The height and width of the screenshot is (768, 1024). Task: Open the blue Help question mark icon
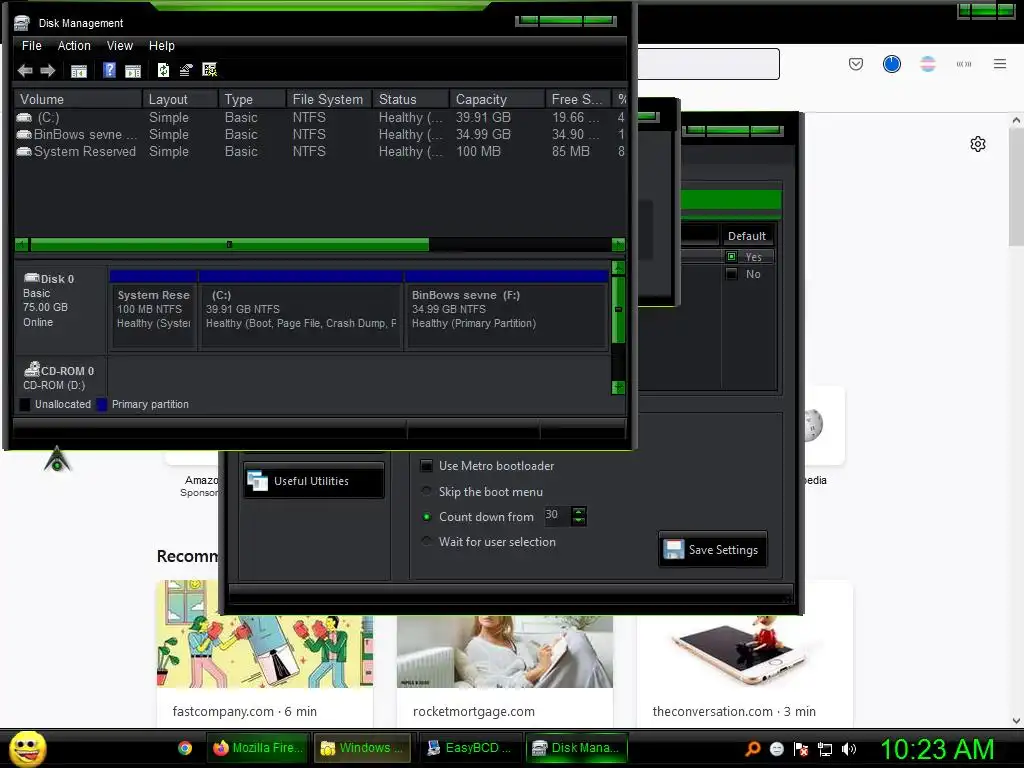click(x=109, y=70)
